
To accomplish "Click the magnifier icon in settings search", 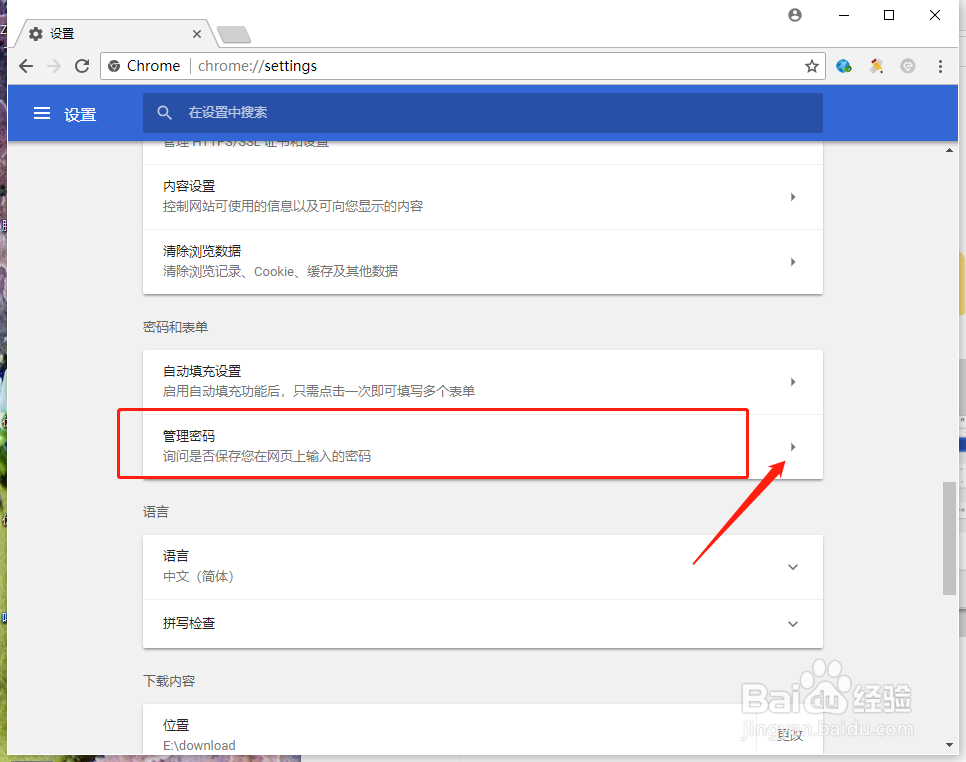I will (164, 112).
